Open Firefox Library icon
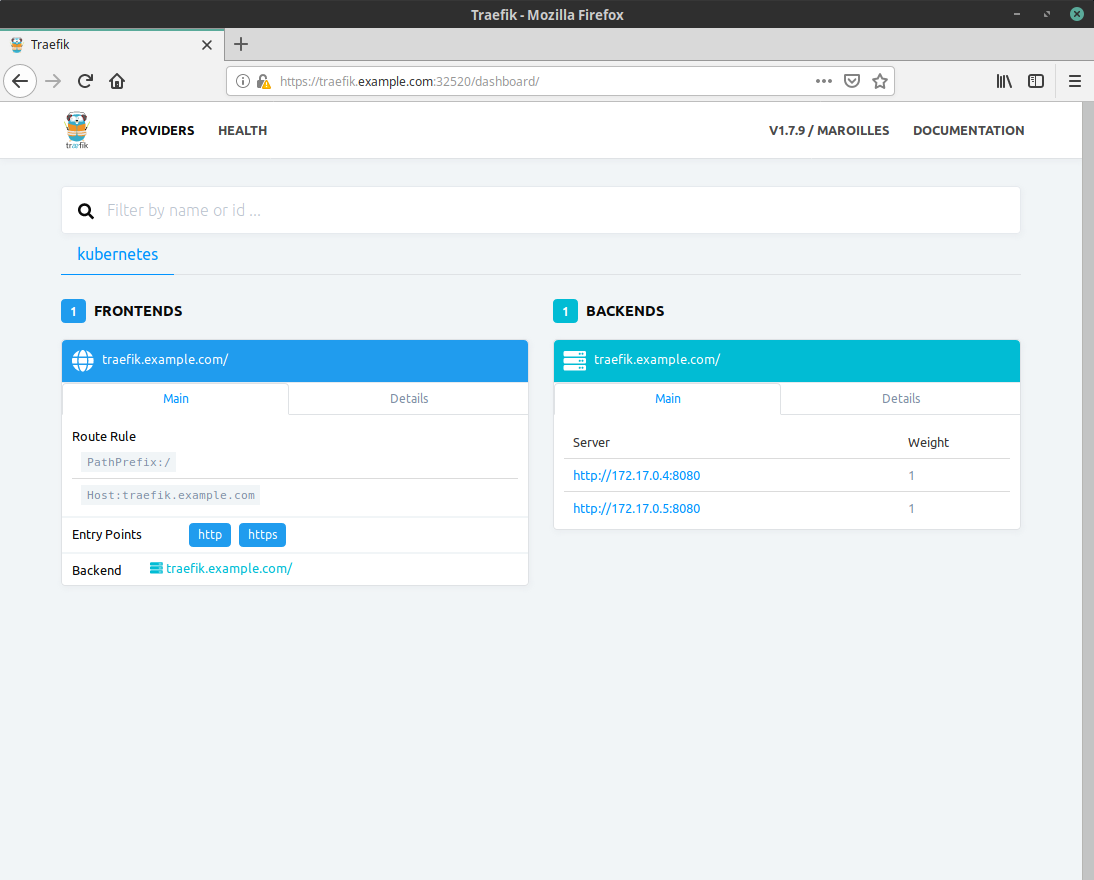 pos(1004,81)
